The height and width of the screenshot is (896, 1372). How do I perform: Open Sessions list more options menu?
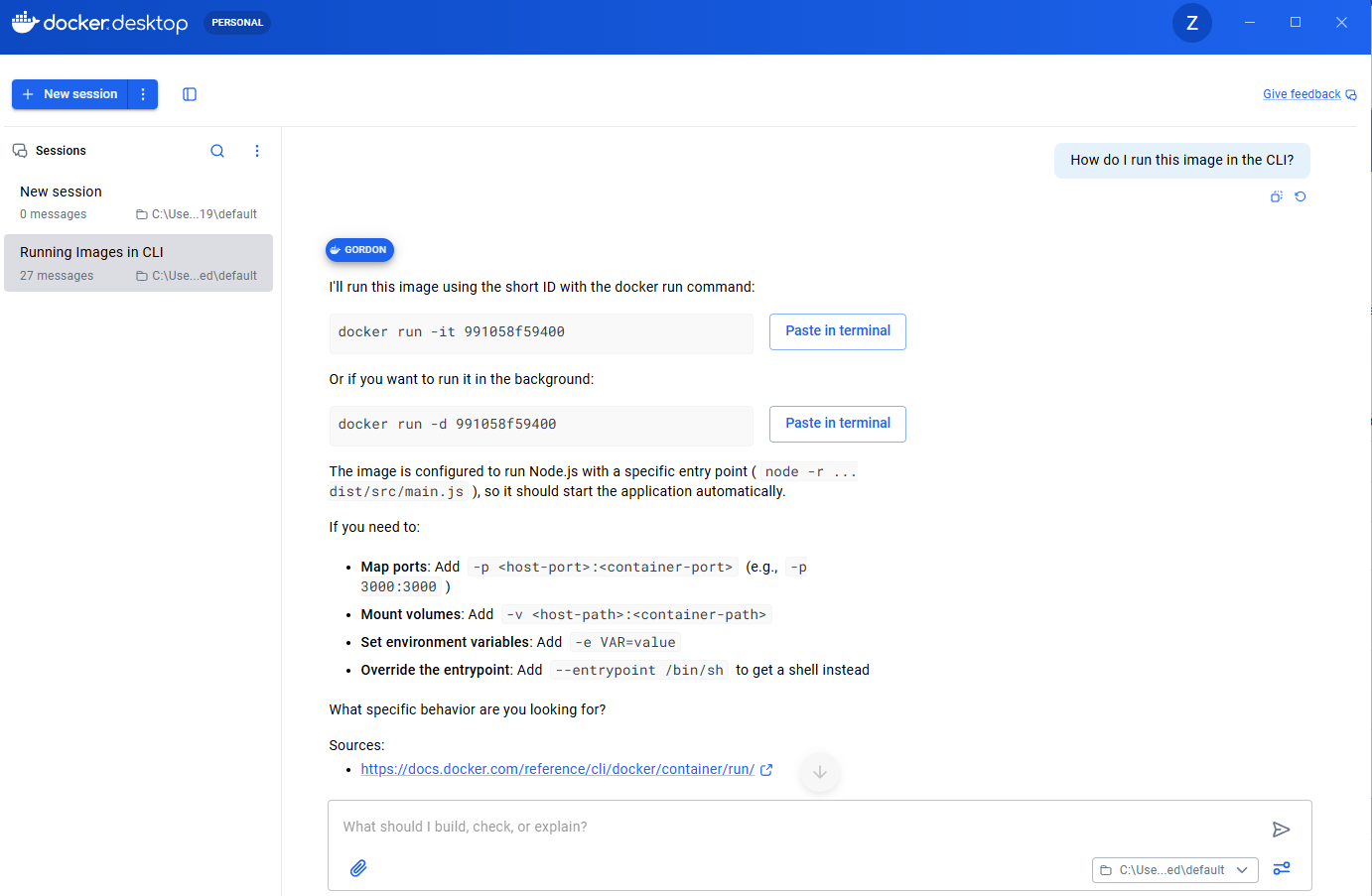(x=257, y=151)
